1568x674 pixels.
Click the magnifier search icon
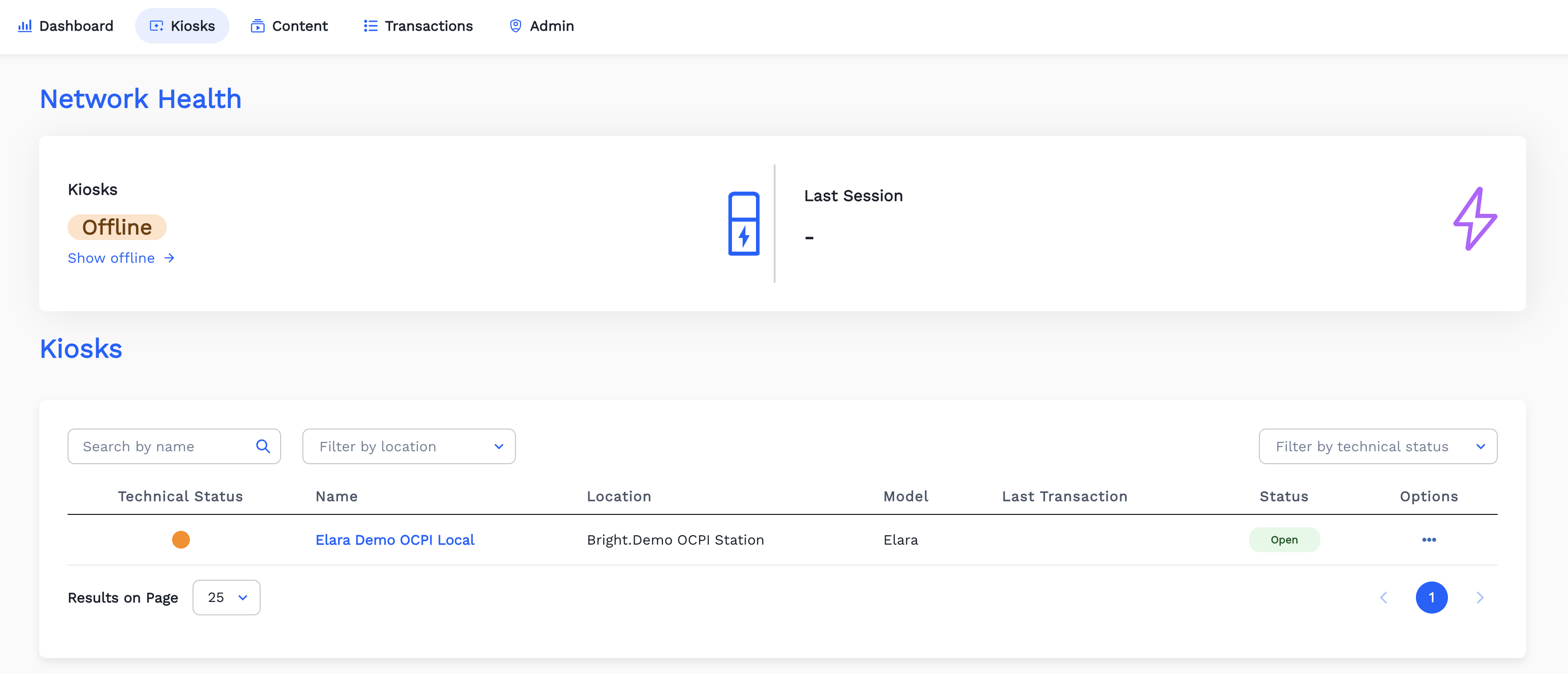tap(262, 446)
